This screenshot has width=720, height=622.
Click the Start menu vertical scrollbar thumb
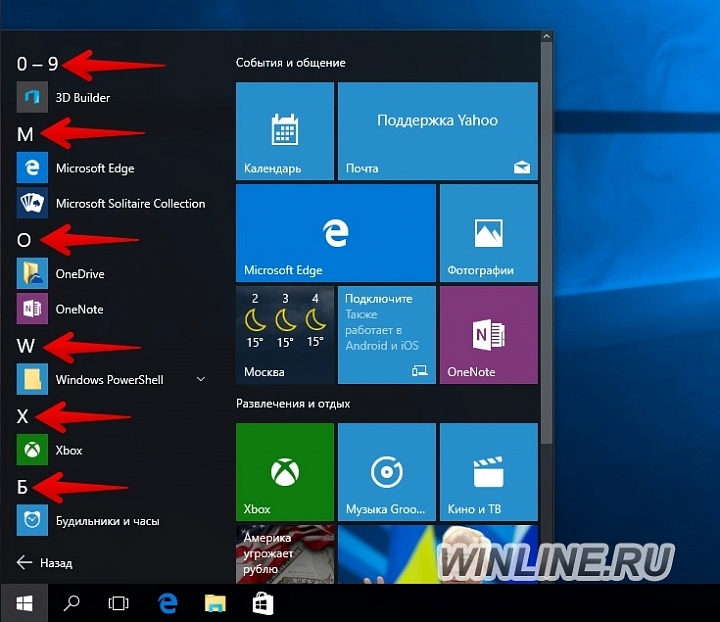point(546,242)
